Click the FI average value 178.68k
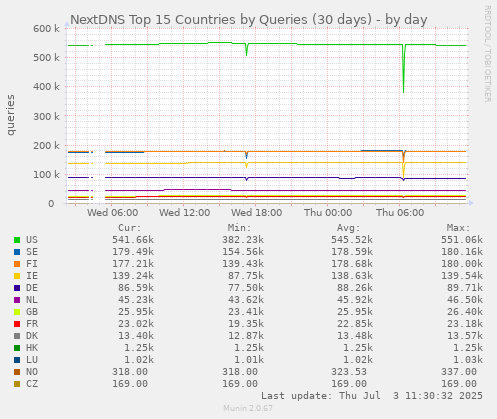The image size is (497, 419). [352, 264]
